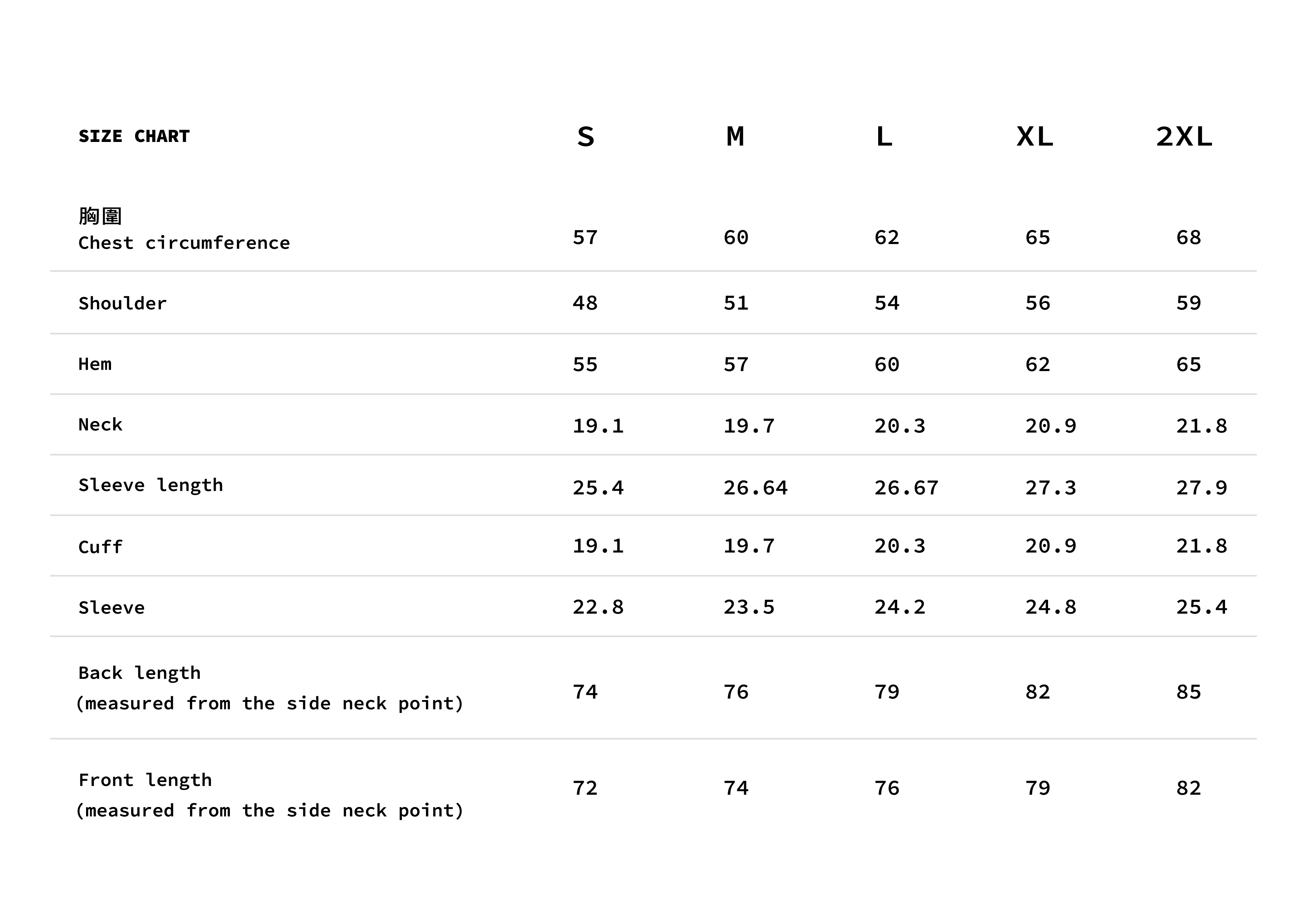The width and height of the screenshot is (1307, 924).
Task: Select the Front length value 72
Action: (585, 788)
